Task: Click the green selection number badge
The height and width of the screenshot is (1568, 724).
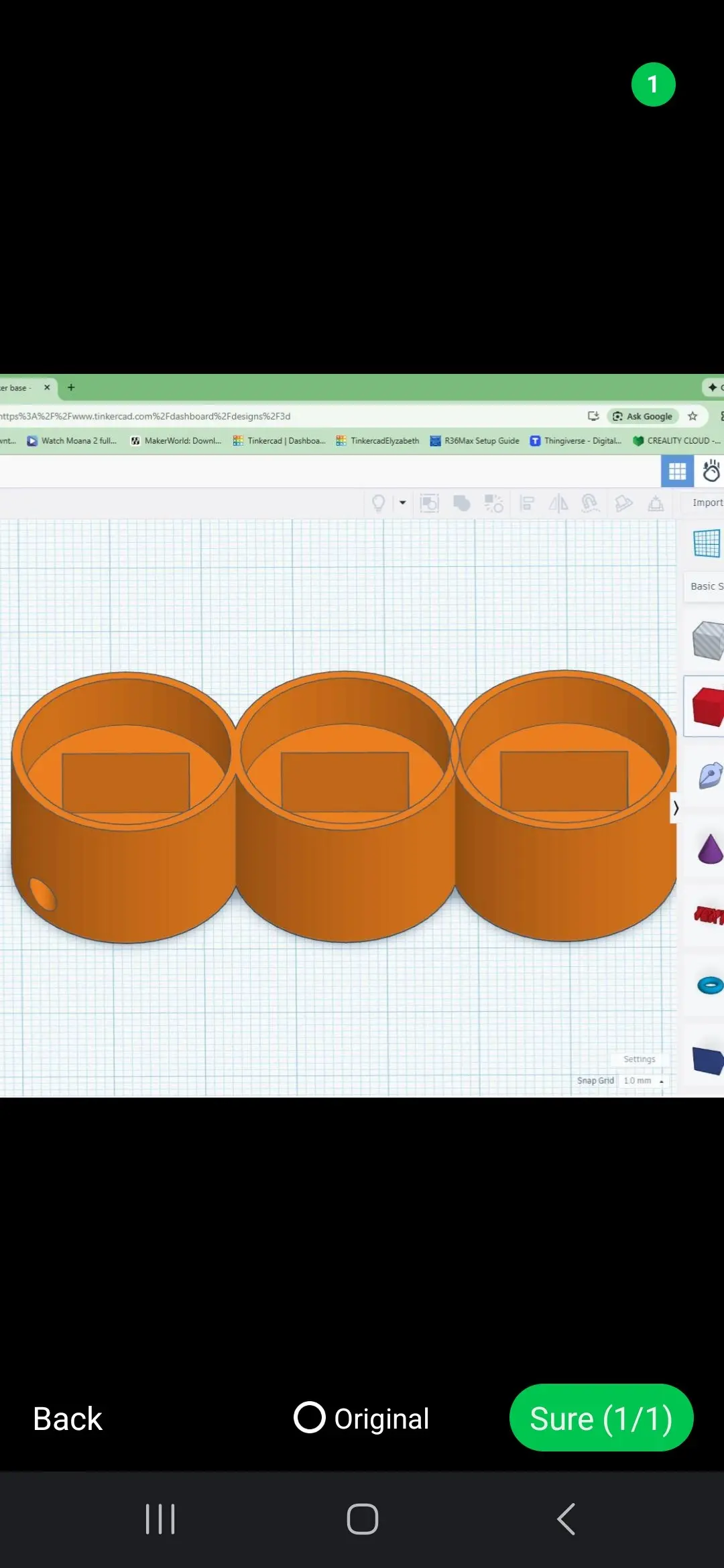Action: pyautogui.click(x=654, y=84)
